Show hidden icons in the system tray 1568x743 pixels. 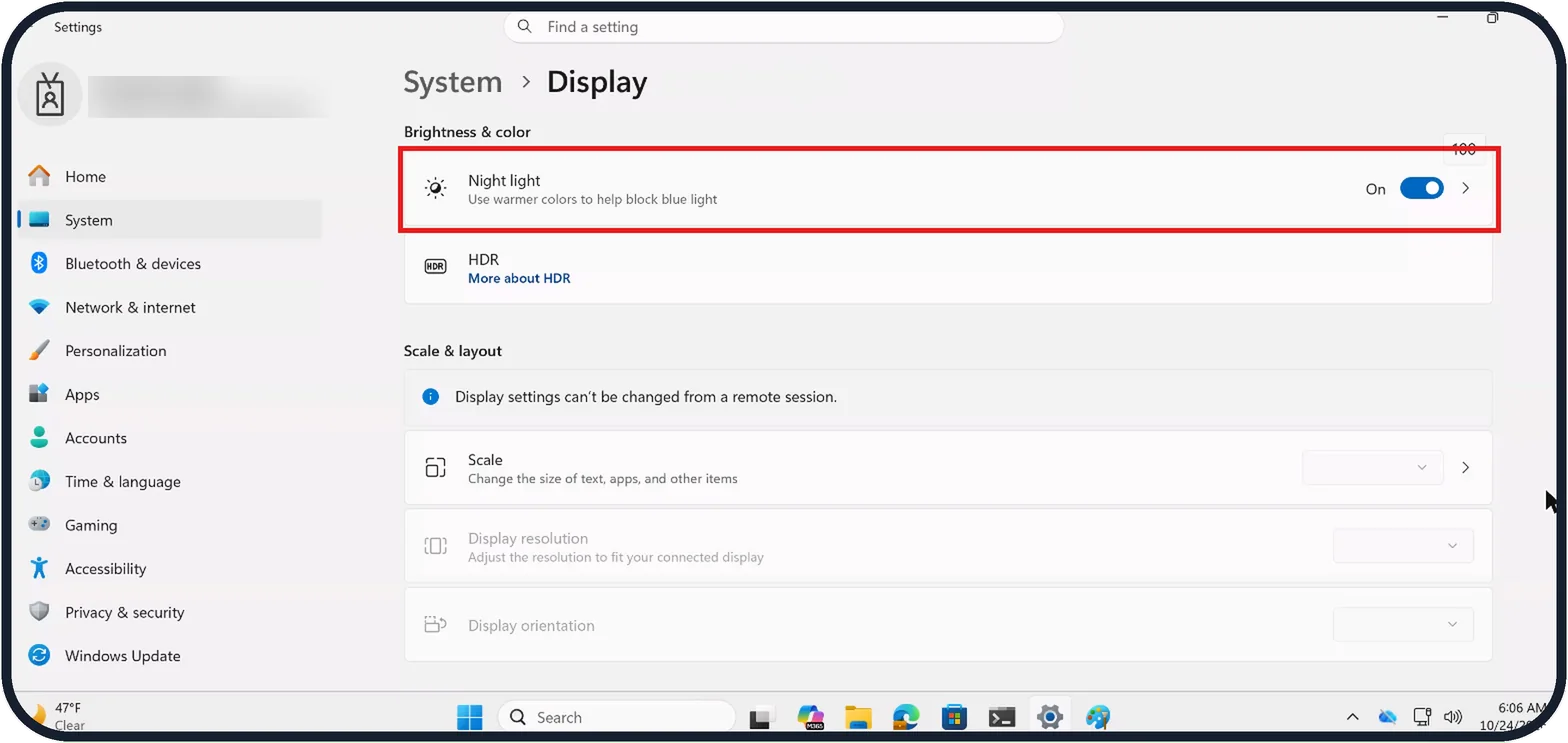pos(1353,717)
